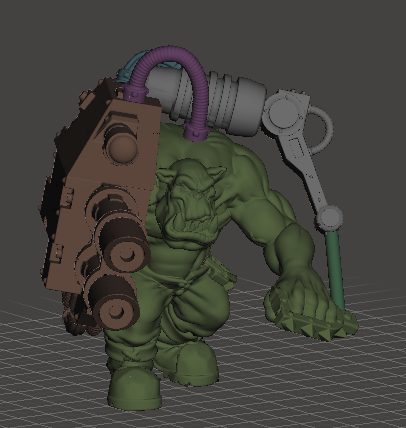Select the brown gun backpack
Screen dimensions: 406x428
(x=100, y=207)
